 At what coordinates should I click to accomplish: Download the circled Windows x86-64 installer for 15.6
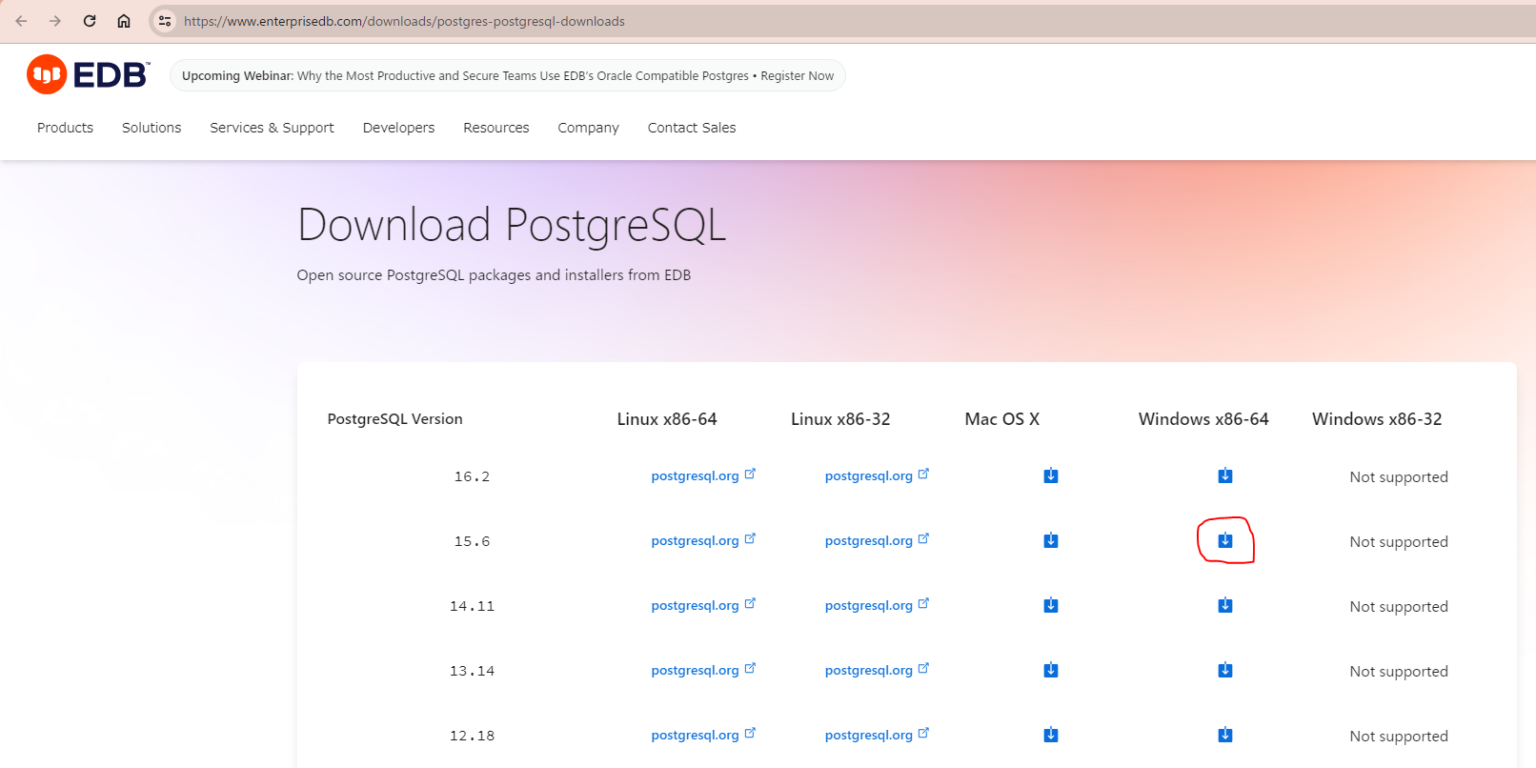[1225, 540]
